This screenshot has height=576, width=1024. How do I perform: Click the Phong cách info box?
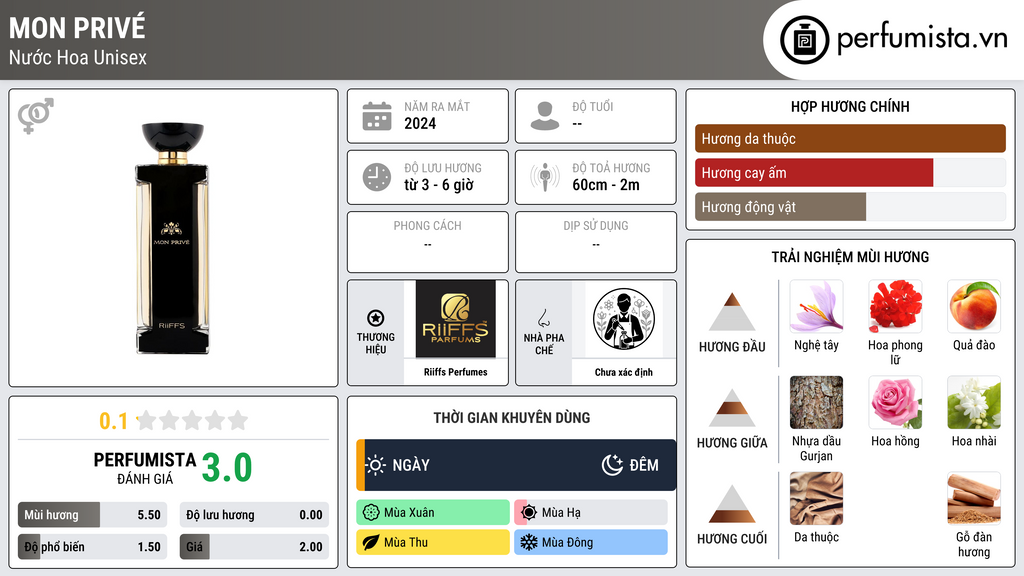click(427, 242)
